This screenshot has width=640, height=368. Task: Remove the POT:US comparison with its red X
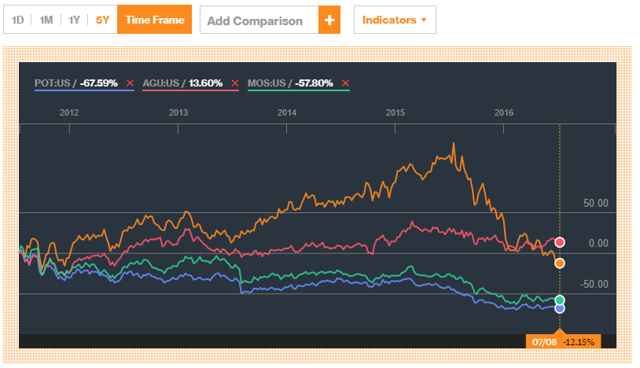[130, 83]
